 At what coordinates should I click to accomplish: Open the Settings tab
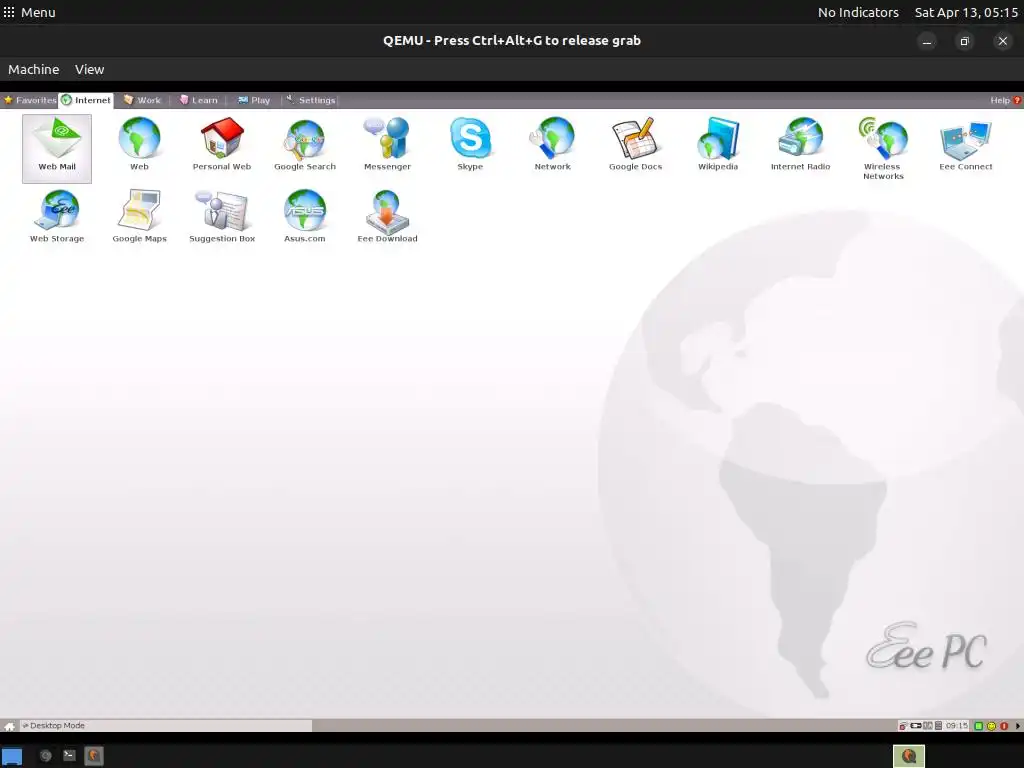311,100
